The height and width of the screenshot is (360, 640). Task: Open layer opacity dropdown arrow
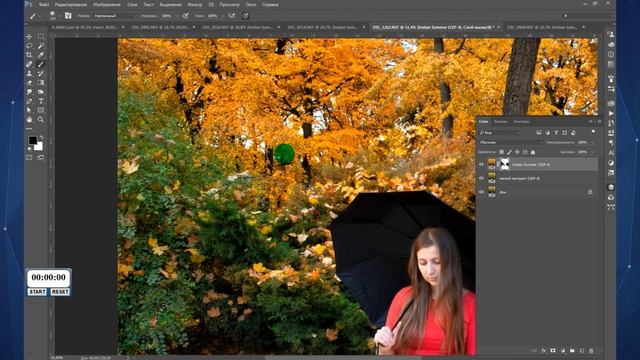(593, 142)
